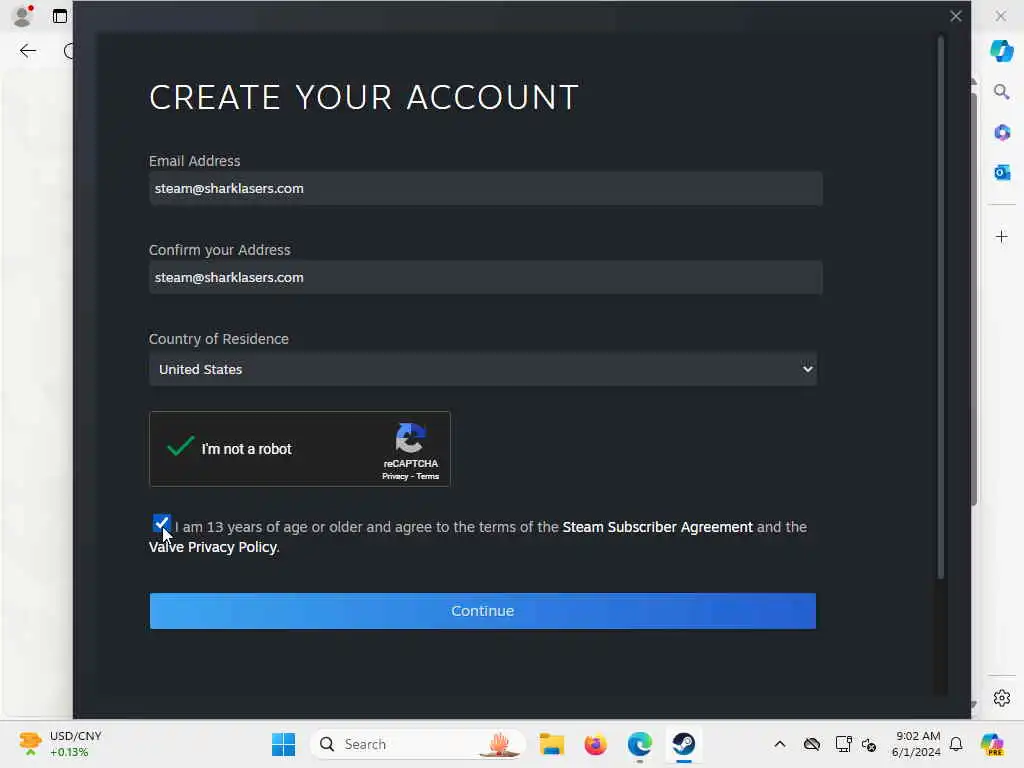1024x768 pixels.
Task: Click the taskbar Search box
Action: (x=418, y=744)
